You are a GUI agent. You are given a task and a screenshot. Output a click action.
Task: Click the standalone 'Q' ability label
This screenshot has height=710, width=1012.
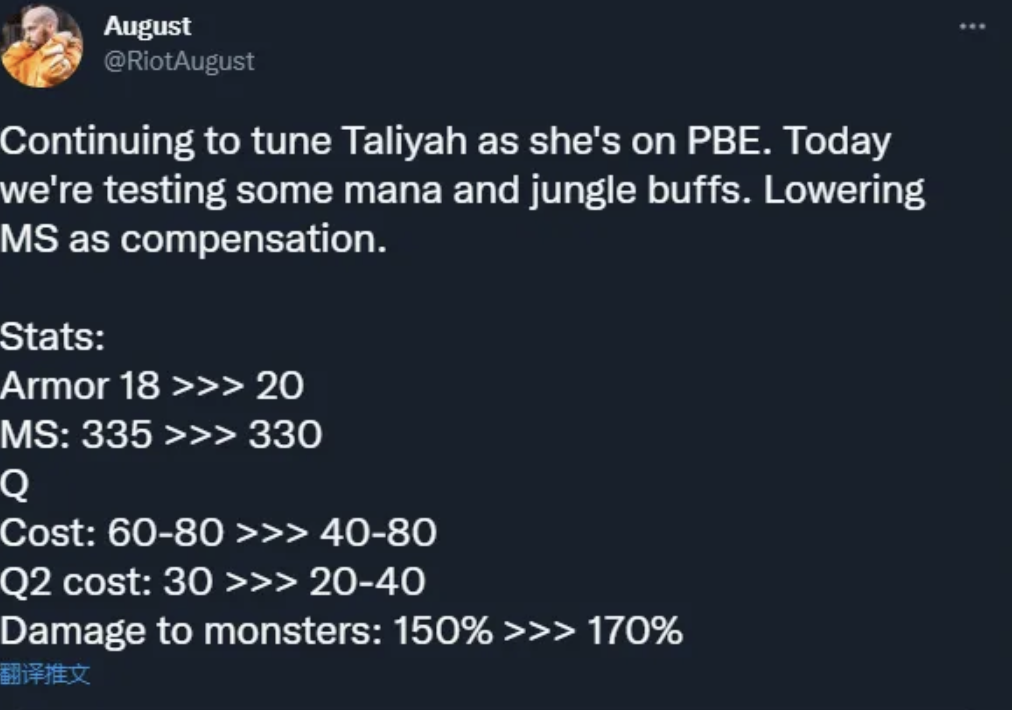pyautogui.click(x=14, y=484)
